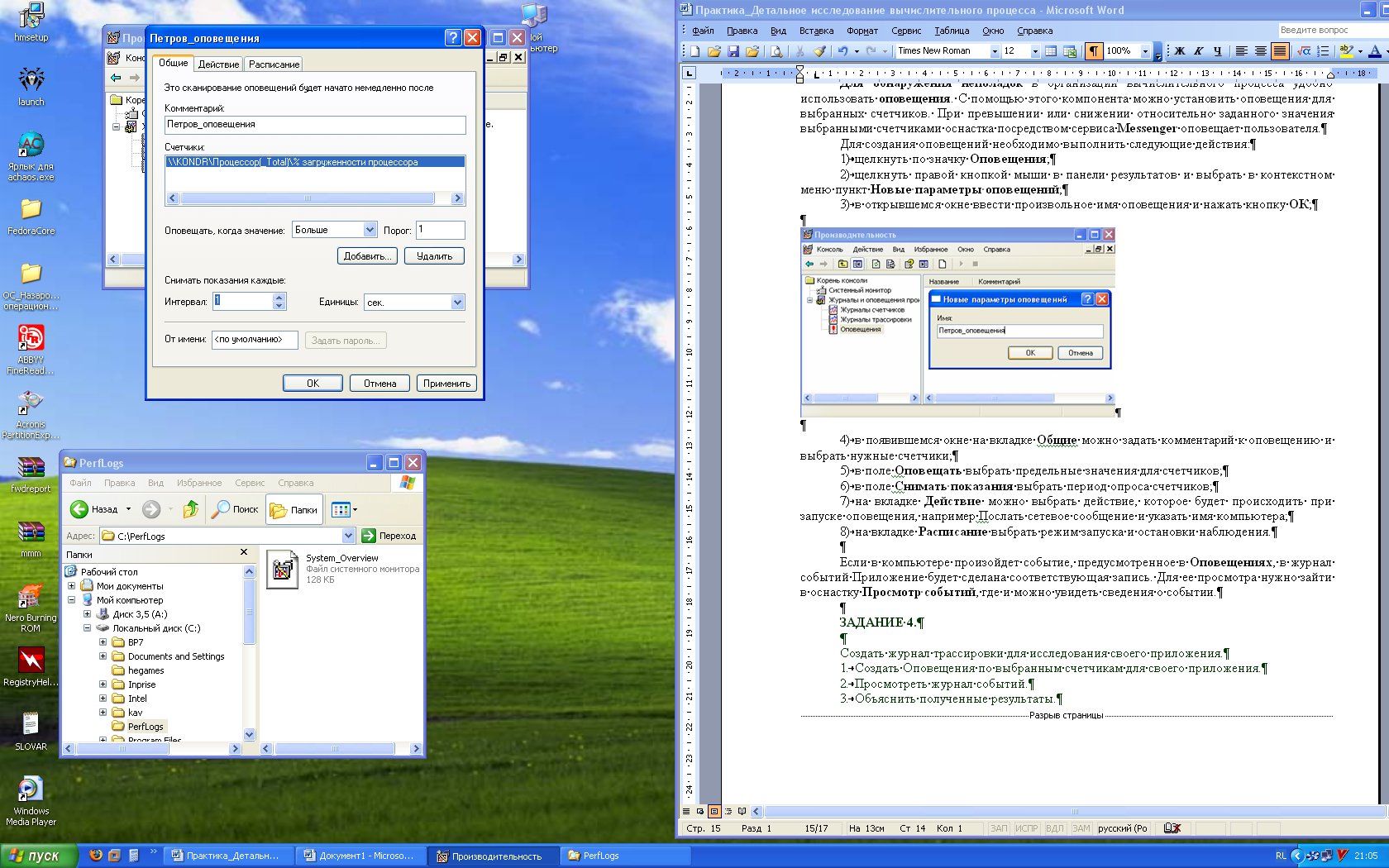The width and height of the screenshot is (1389, 868).
Task: Open the font size 12 dropdown
Action: point(1034,51)
